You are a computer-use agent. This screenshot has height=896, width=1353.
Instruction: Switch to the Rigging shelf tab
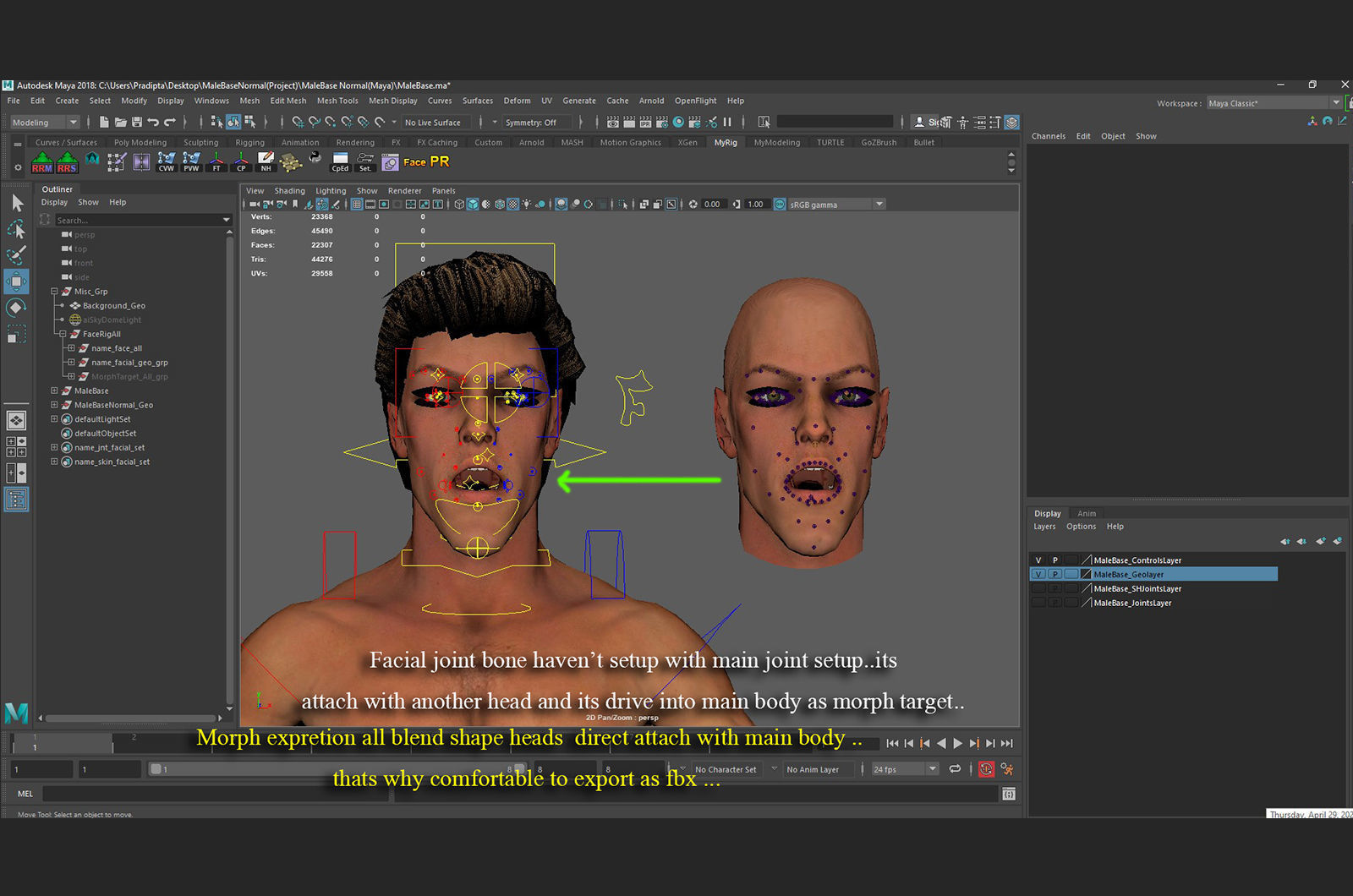(x=249, y=142)
